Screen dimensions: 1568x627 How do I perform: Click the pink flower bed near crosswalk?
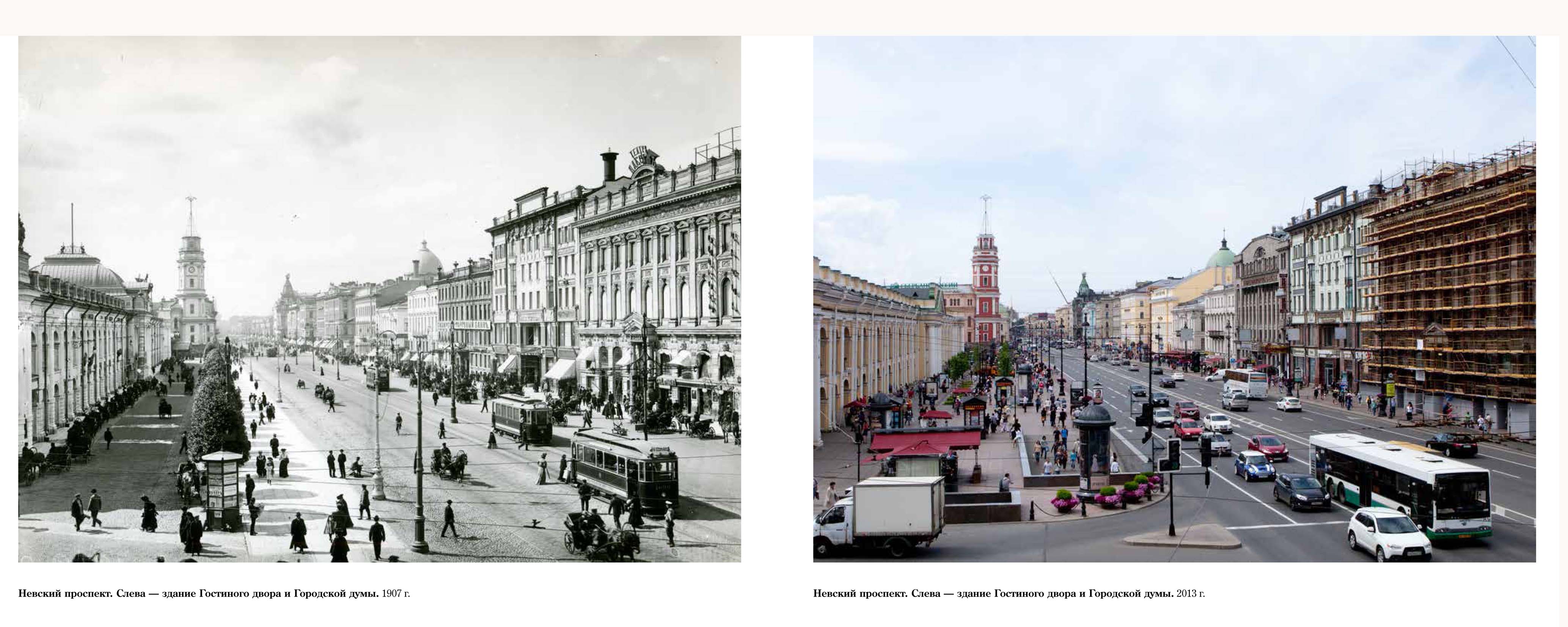pos(1108,497)
